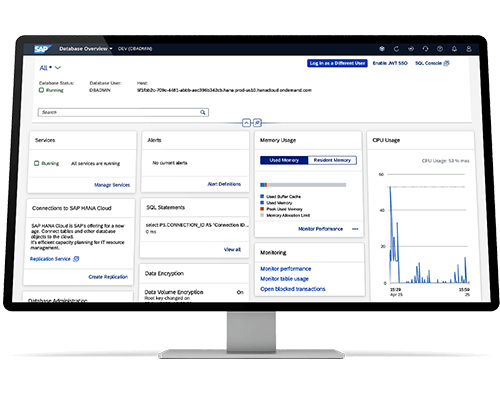Click Monitor performance link under Monitoring
This screenshot has height=393, width=500.
coord(286,269)
